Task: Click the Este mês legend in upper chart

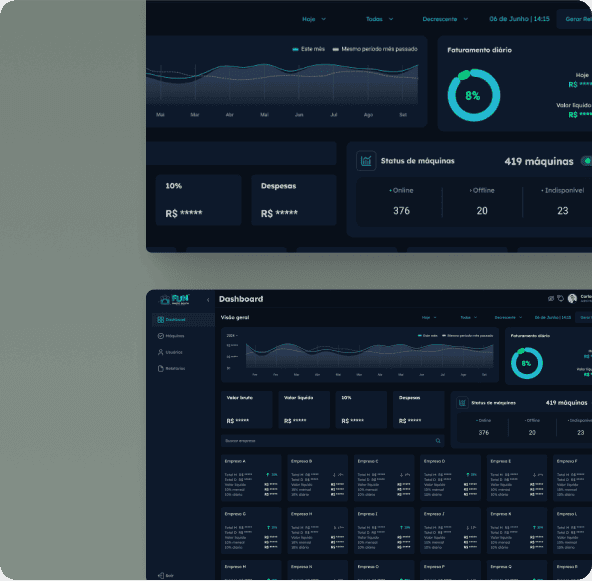Action: coord(309,49)
